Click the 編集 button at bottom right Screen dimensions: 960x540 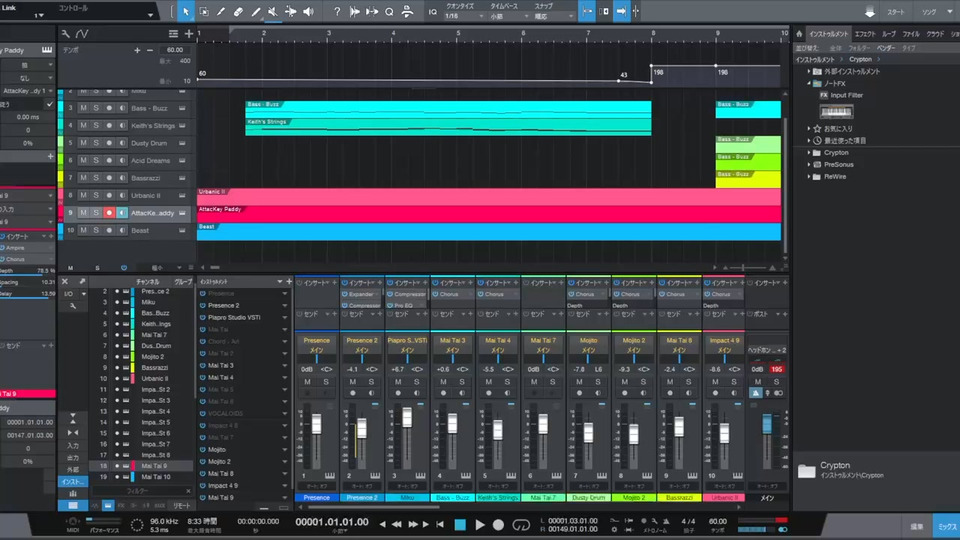(x=917, y=525)
